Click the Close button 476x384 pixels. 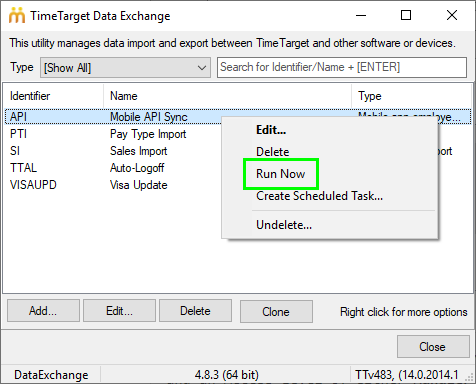coord(433,347)
